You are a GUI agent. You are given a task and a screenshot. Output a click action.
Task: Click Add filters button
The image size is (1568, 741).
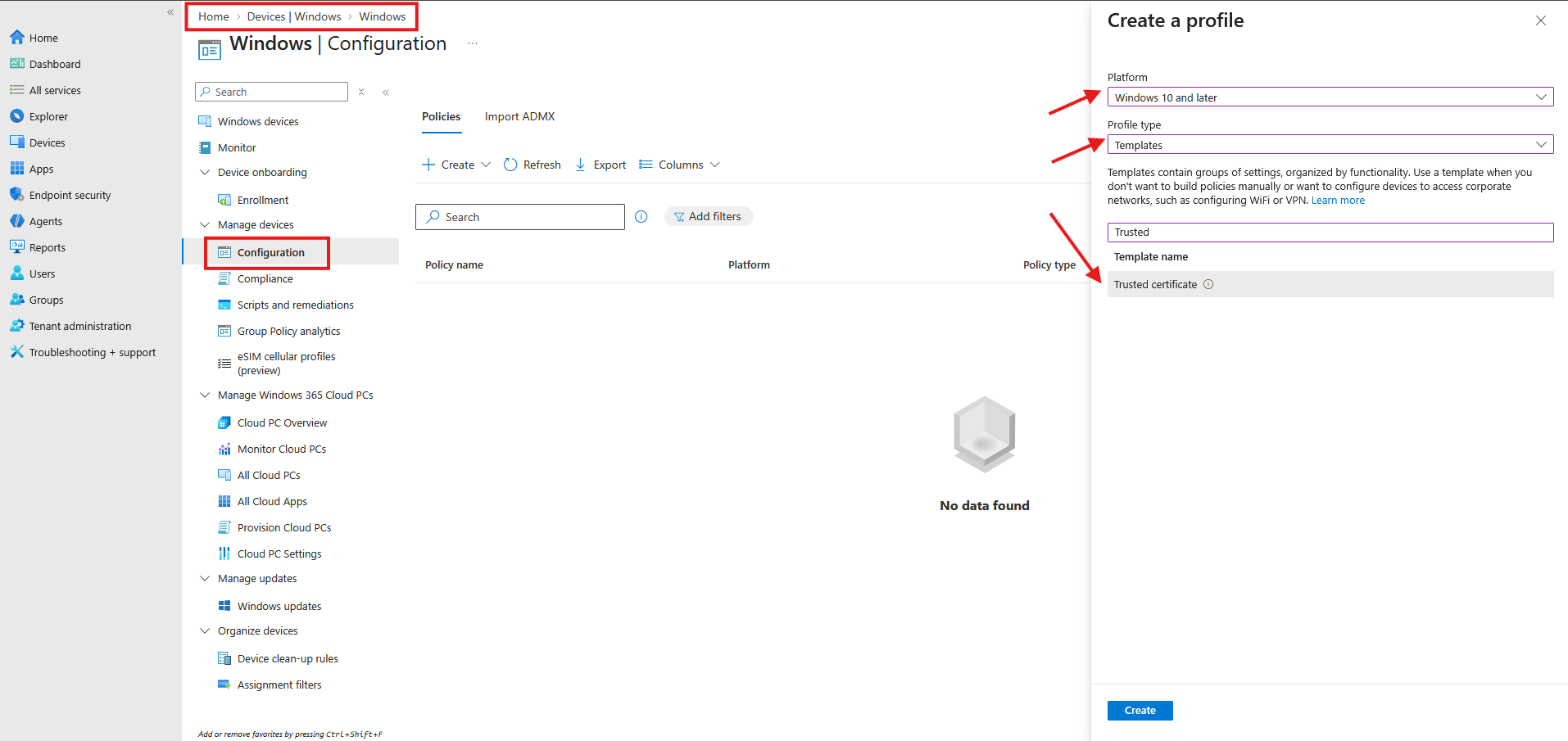tap(708, 216)
